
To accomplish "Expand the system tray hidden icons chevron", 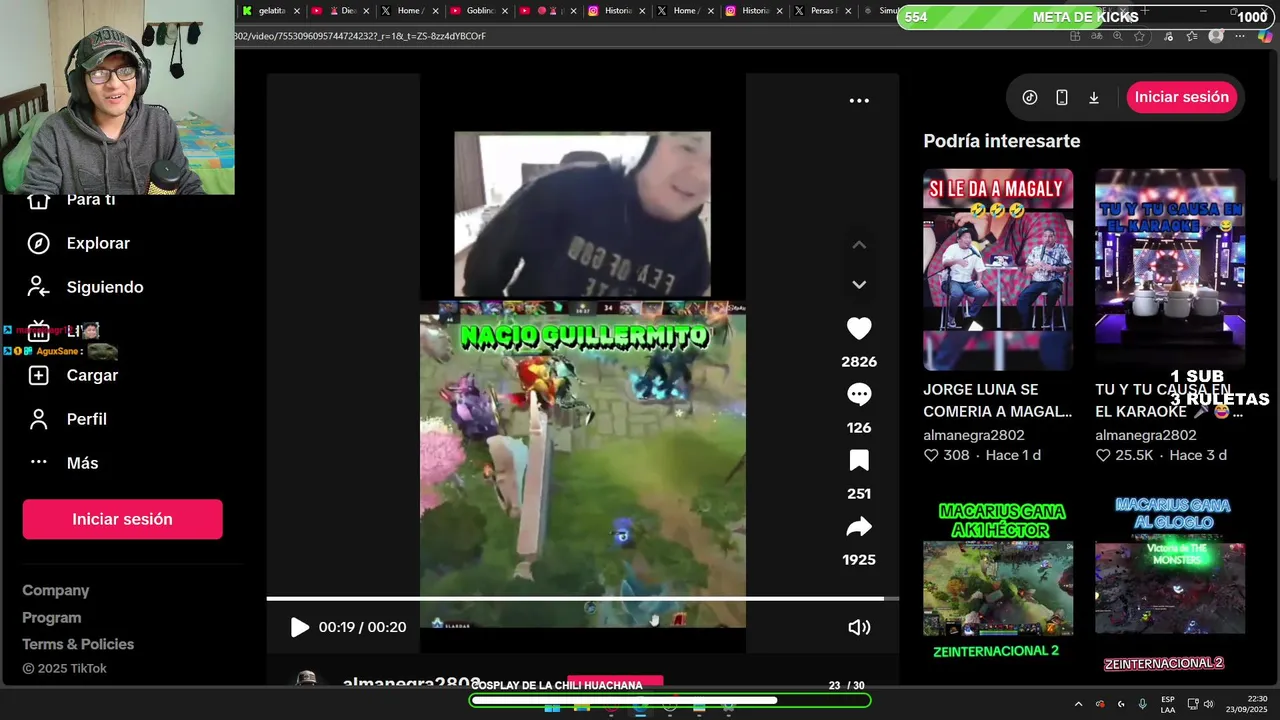I will [x=1078, y=704].
